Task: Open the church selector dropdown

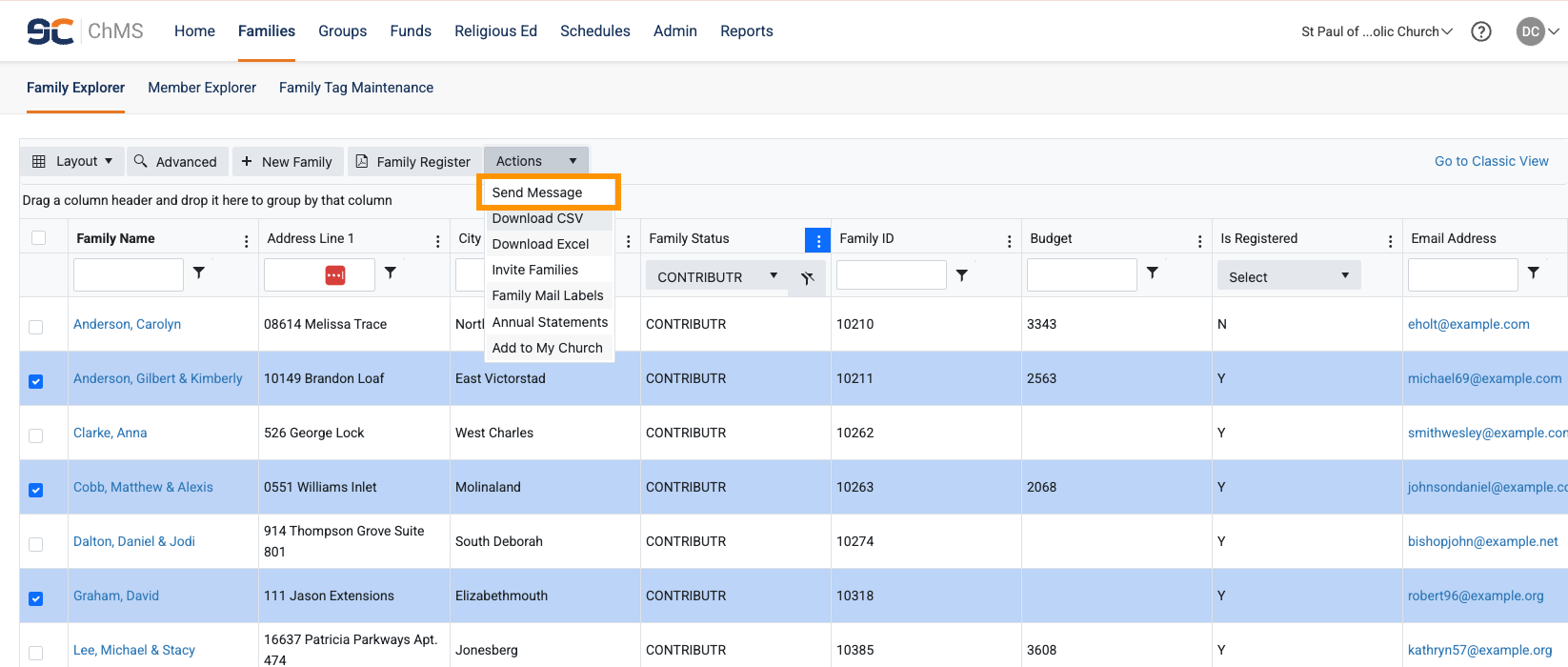Action: tap(1377, 31)
